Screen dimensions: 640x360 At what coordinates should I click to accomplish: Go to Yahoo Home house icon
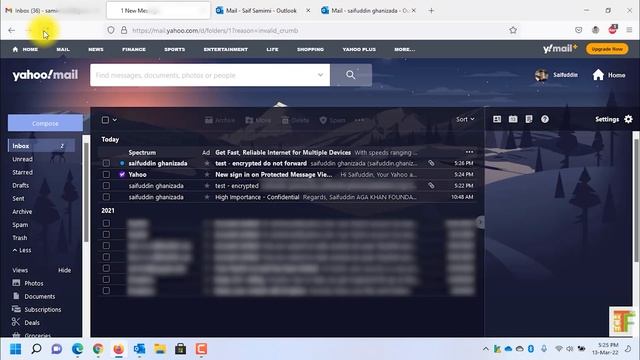pos(598,75)
